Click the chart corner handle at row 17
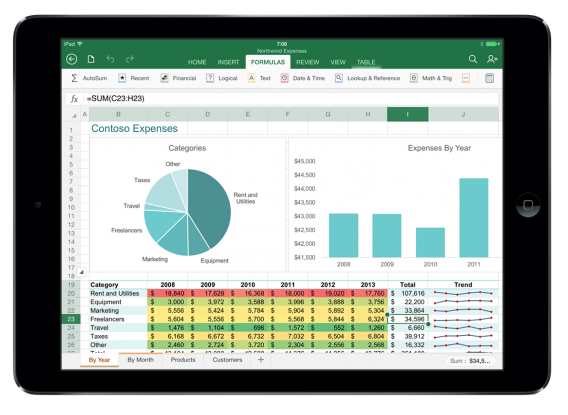The image size is (568, 415). 82,272
